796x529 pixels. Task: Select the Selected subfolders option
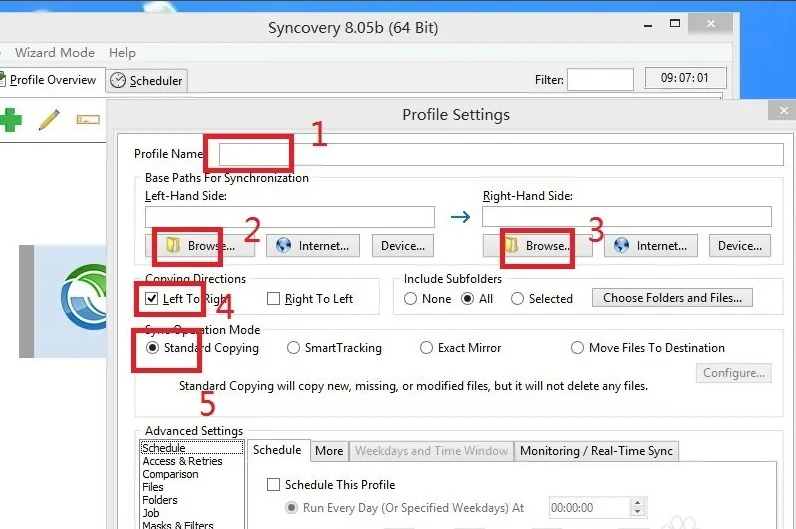[517, 299]
